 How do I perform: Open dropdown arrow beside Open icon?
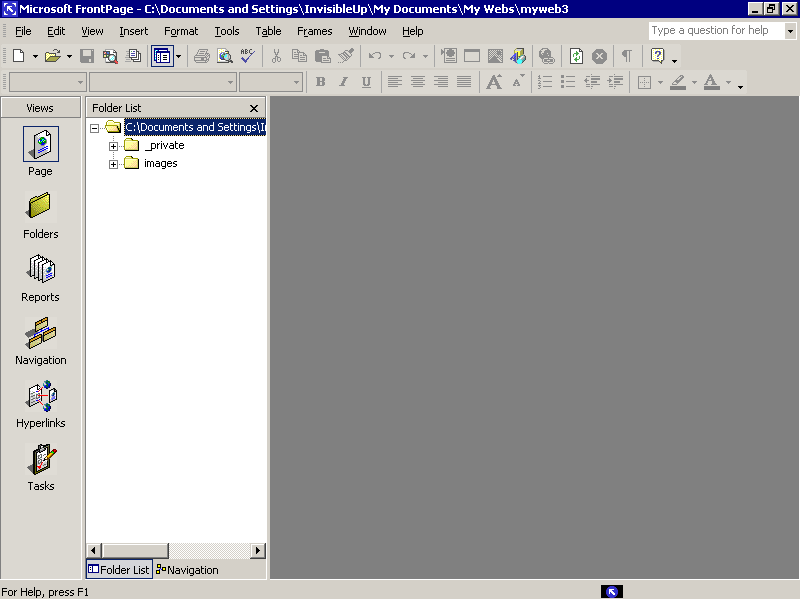pos(69,56)
